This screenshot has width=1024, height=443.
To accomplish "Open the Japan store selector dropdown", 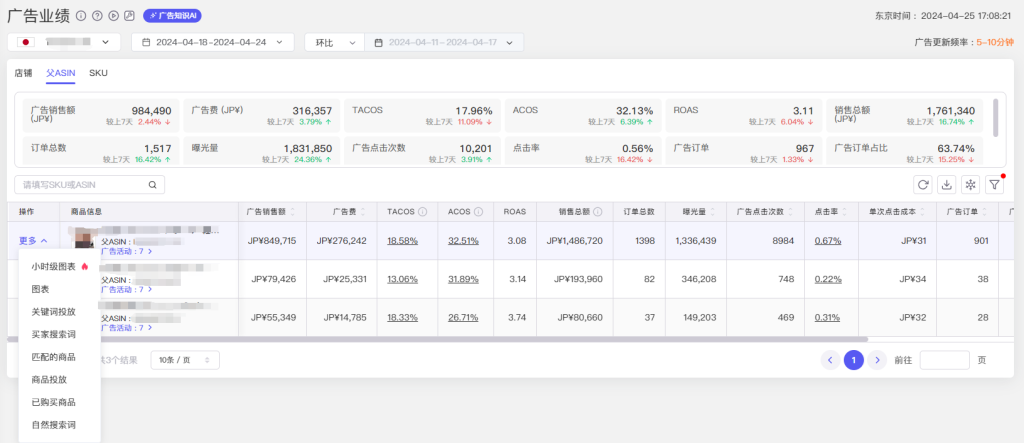I will coord(64,42).
